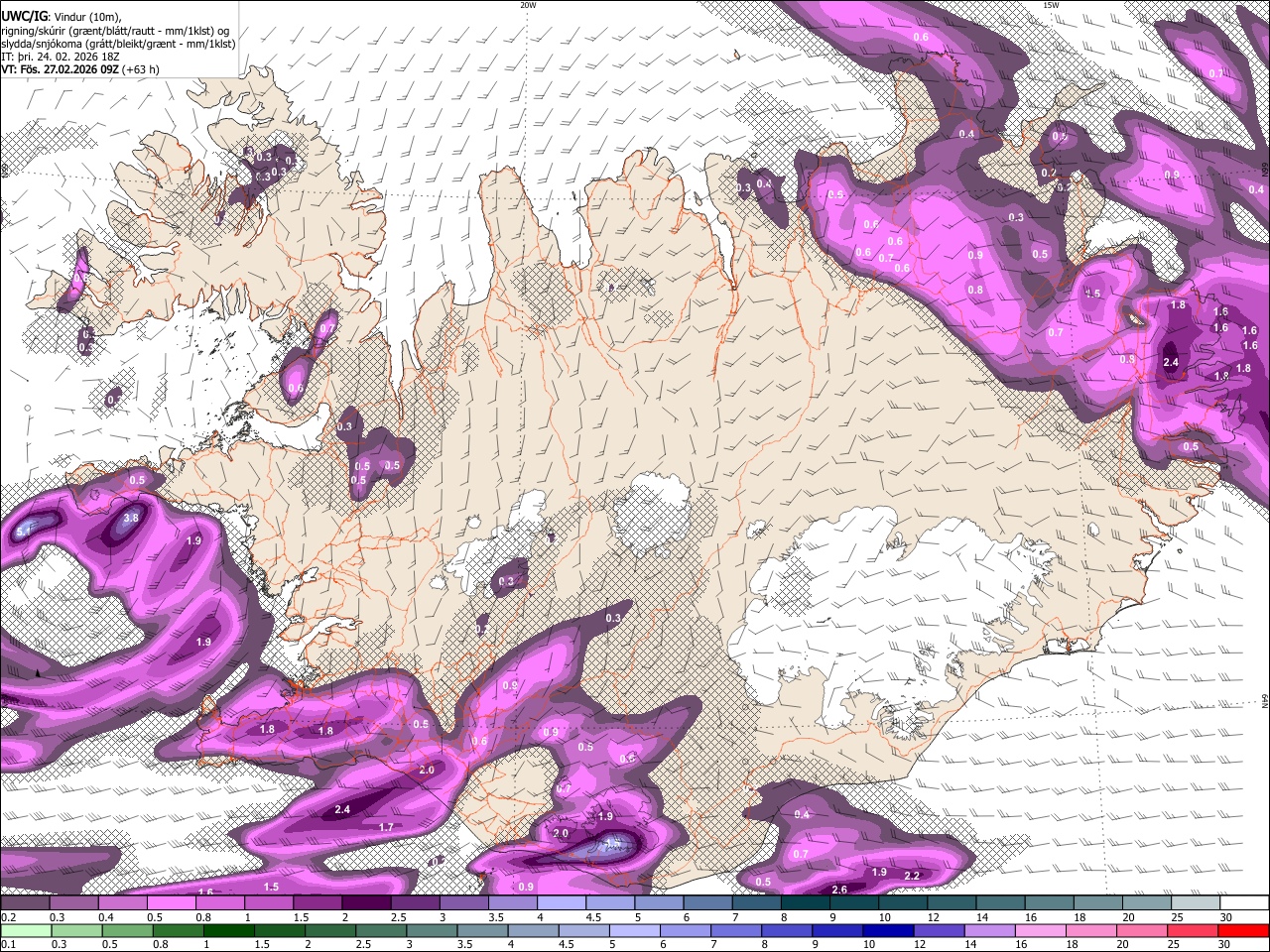The height and width of the screenshot is (952, 1270).
Task: Click the '2.2' precipitation value on map
Action: tap(913, 876)
